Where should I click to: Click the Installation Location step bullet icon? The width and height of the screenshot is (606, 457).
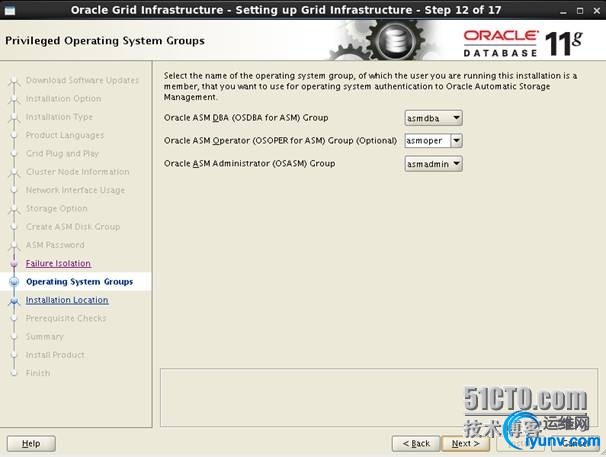(14, 300)
